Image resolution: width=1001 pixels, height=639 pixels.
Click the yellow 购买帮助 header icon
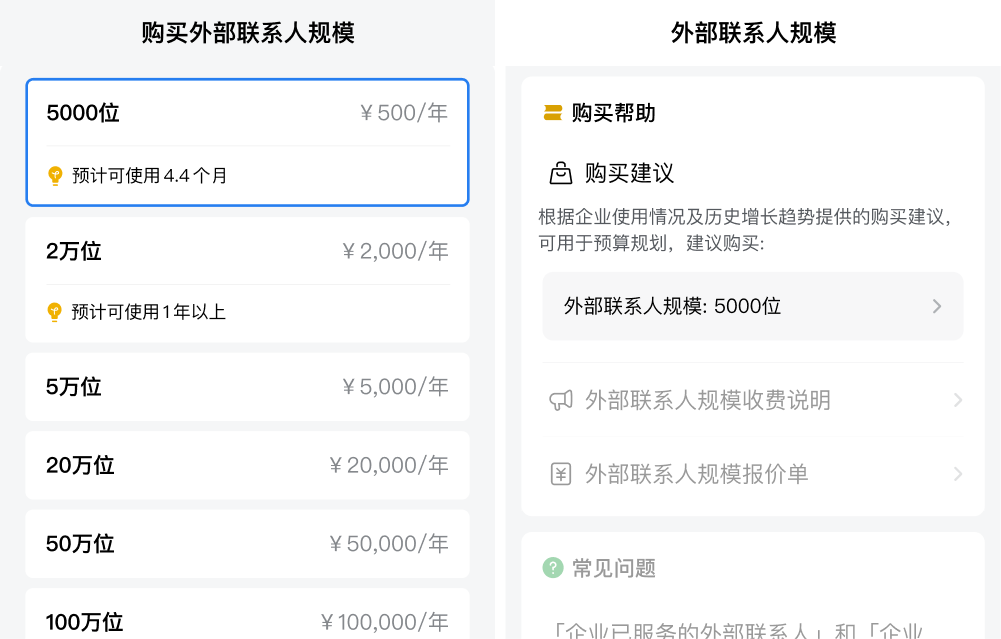coord(553,113)
